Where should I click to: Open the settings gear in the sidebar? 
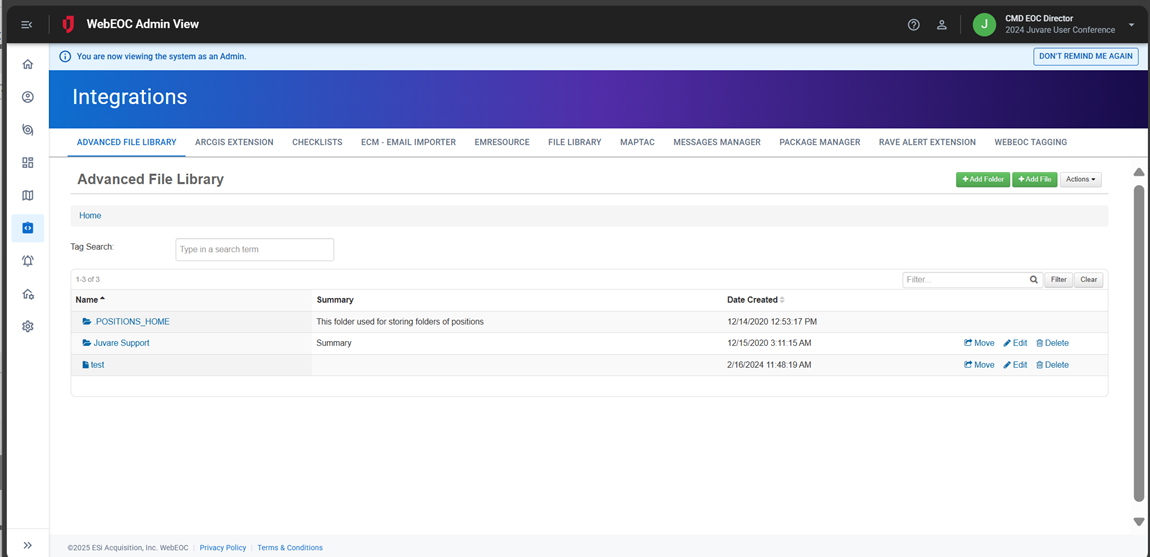click(x=28, y=326)
